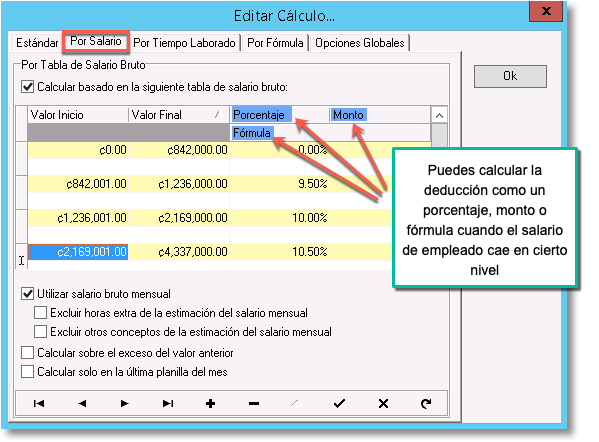Jump to last record icon

click(x=168, y=403)
